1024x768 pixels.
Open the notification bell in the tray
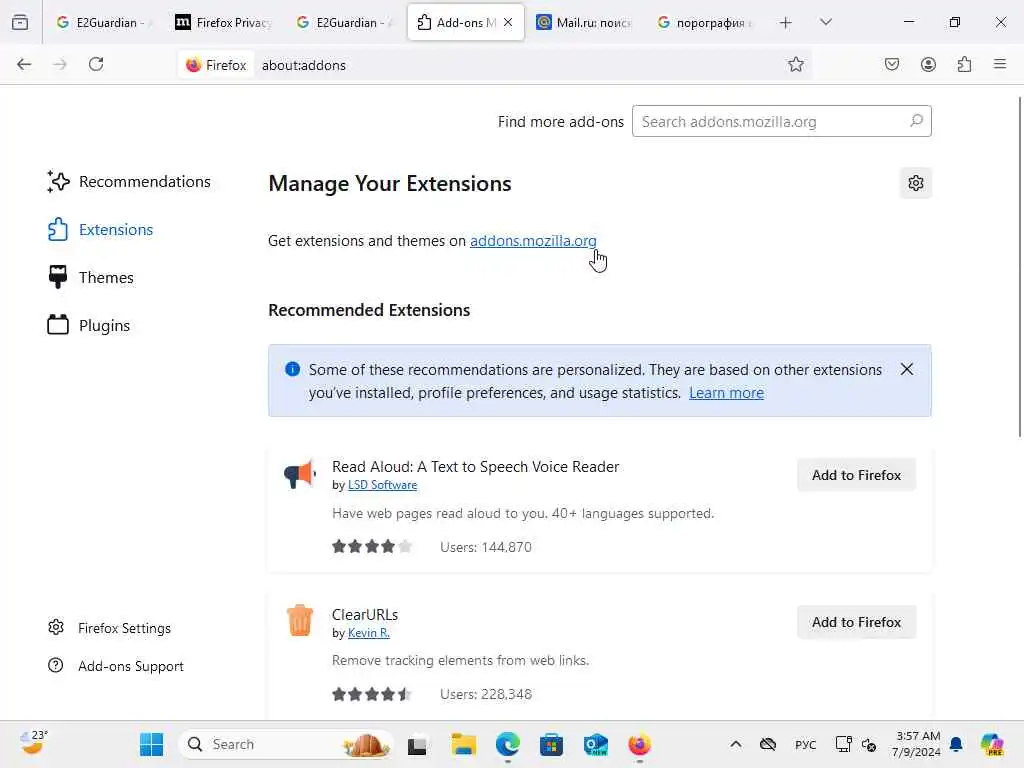[956, 744]
